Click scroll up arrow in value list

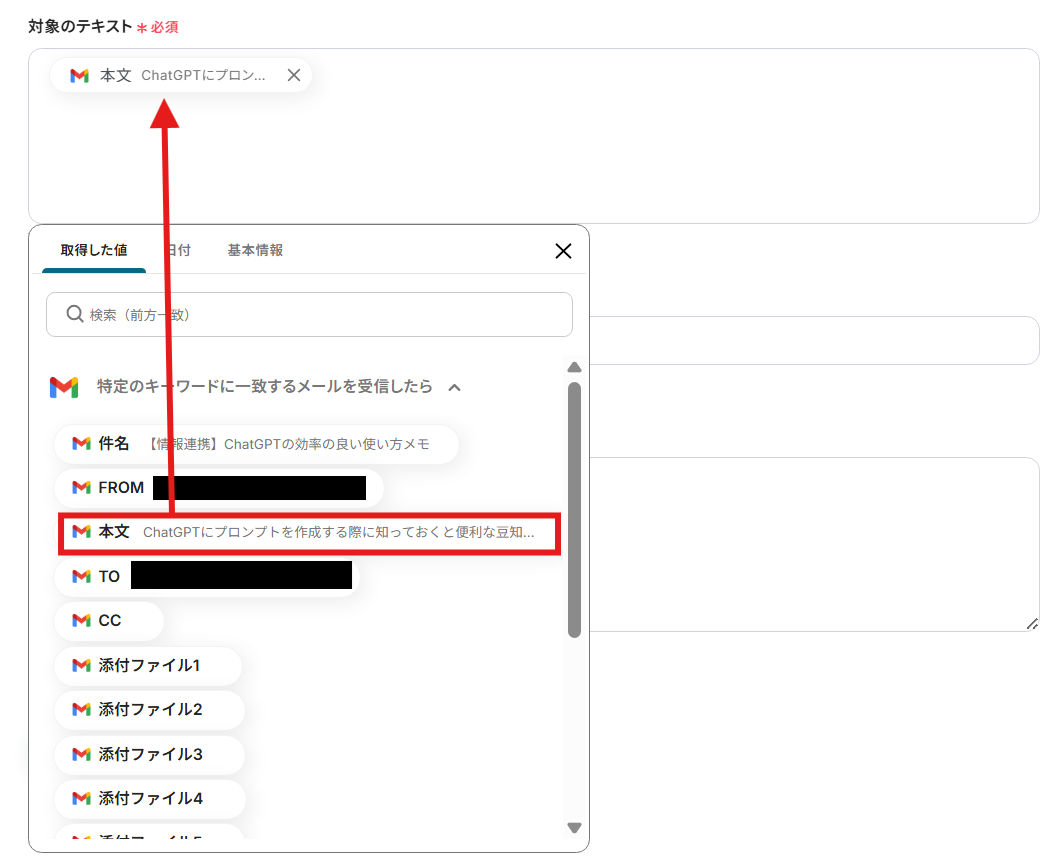574,368
